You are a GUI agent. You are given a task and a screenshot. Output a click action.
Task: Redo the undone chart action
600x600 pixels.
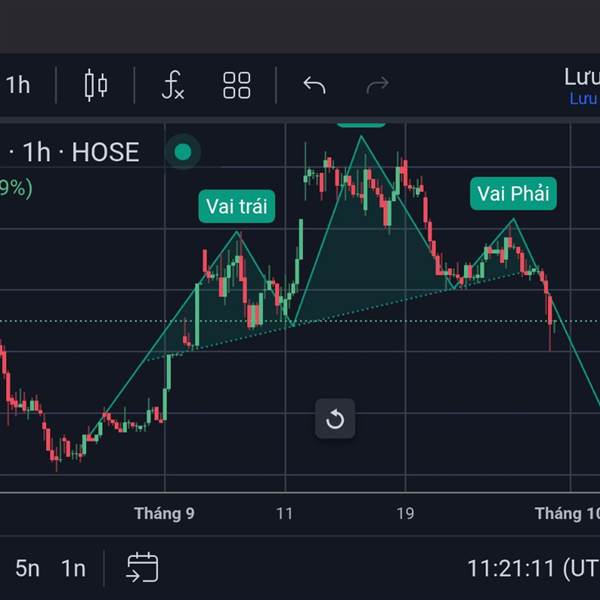coord(377,85)
